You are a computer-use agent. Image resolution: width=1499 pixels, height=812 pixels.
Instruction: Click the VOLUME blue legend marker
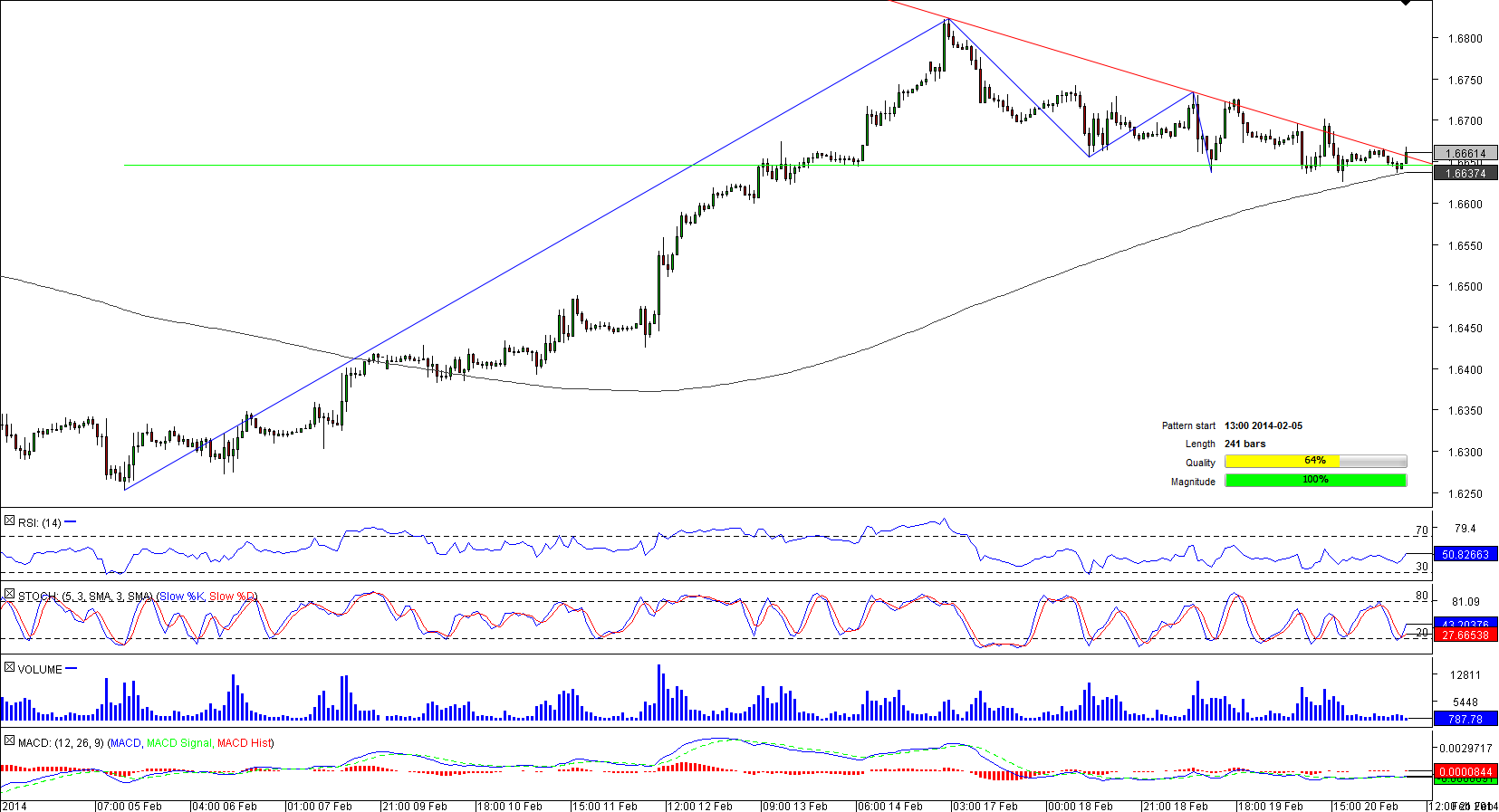point(72,669)
